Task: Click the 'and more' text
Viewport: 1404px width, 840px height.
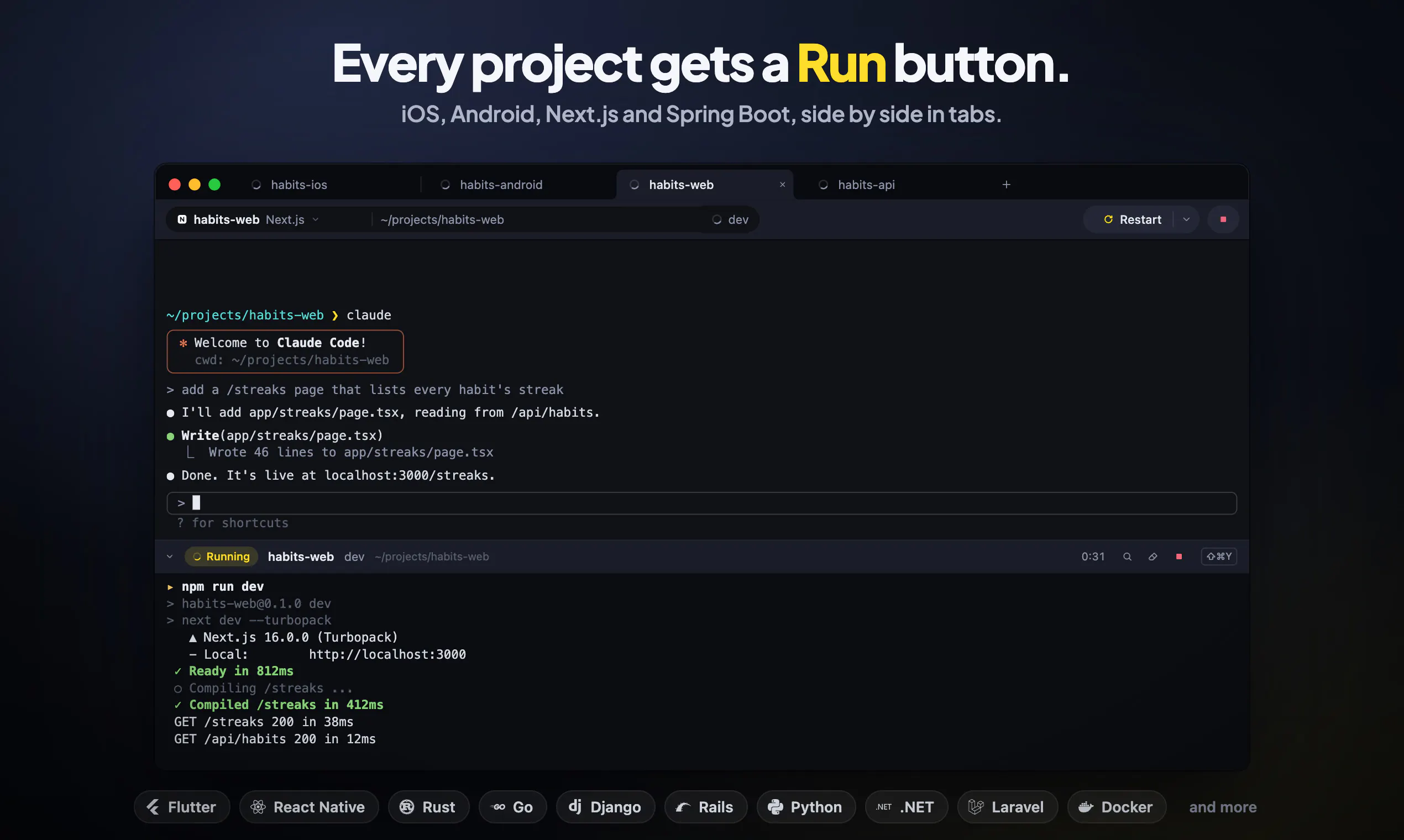Action: tap(1222, 807)
